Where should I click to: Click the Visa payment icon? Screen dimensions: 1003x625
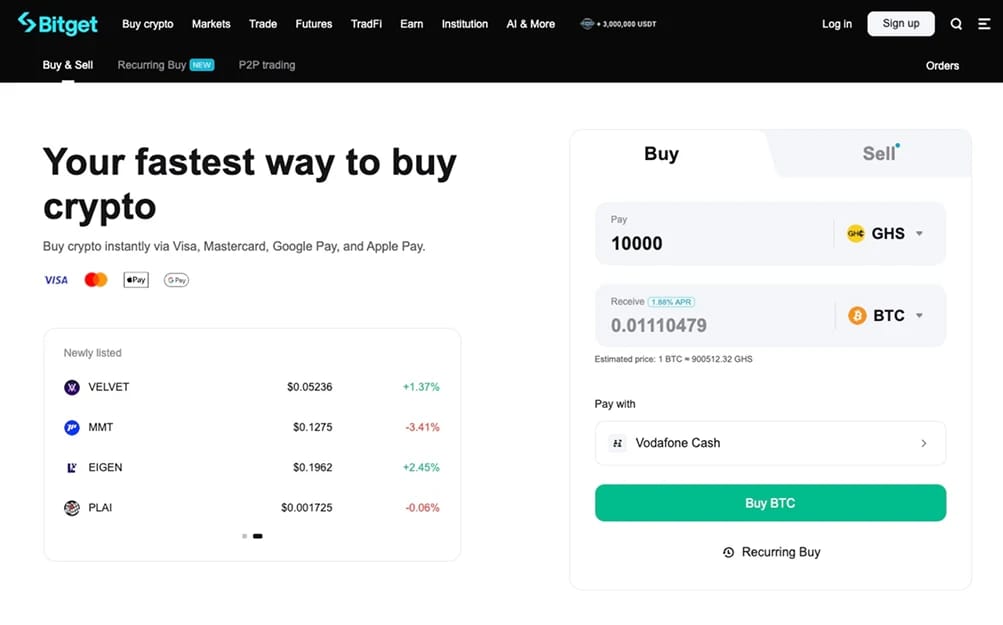click(x=56, y=280)
